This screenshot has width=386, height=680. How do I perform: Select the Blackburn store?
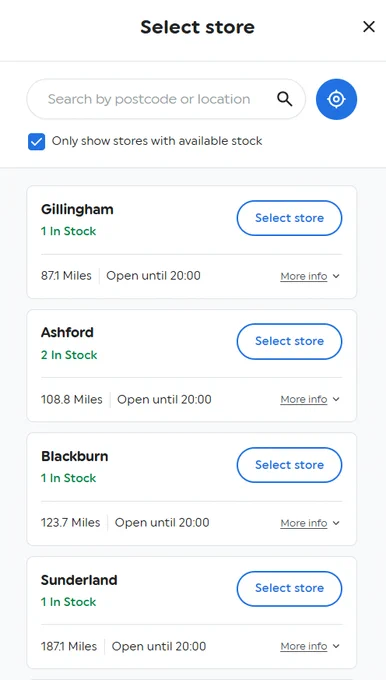click(289, 465)
